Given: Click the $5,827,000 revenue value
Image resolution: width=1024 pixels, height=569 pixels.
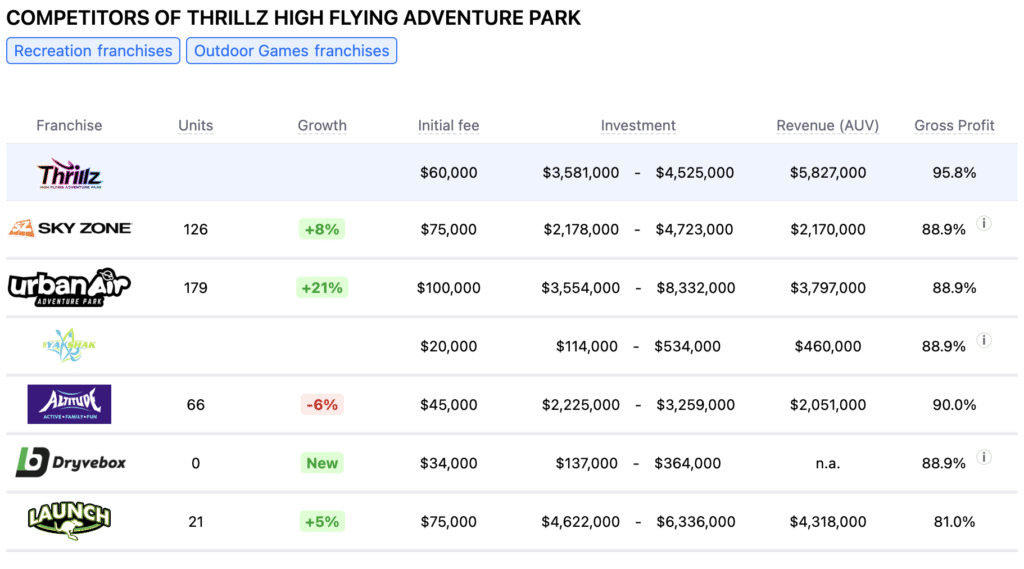Looking at the screenshot, I should coord(827,172).
